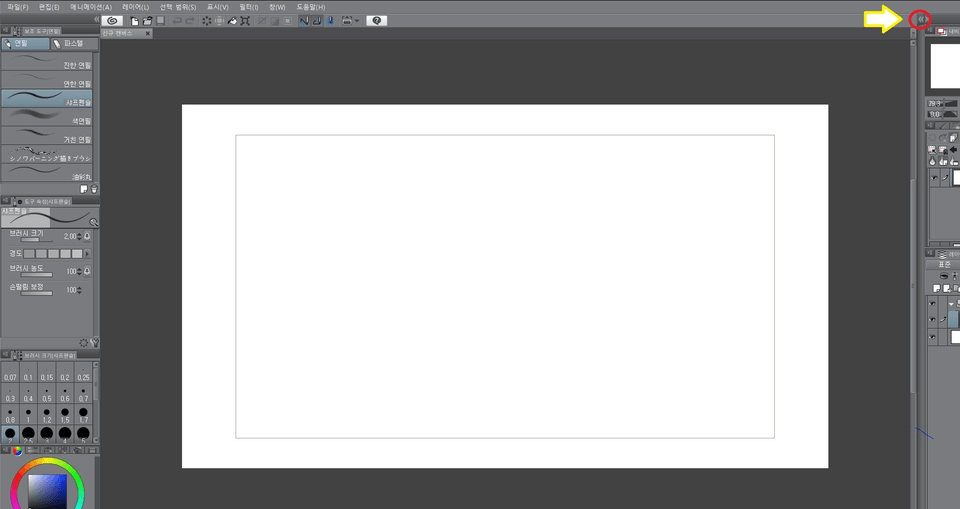
Task: Open 브러시 농도 dynamics button
Action: [x=88, y=271]
